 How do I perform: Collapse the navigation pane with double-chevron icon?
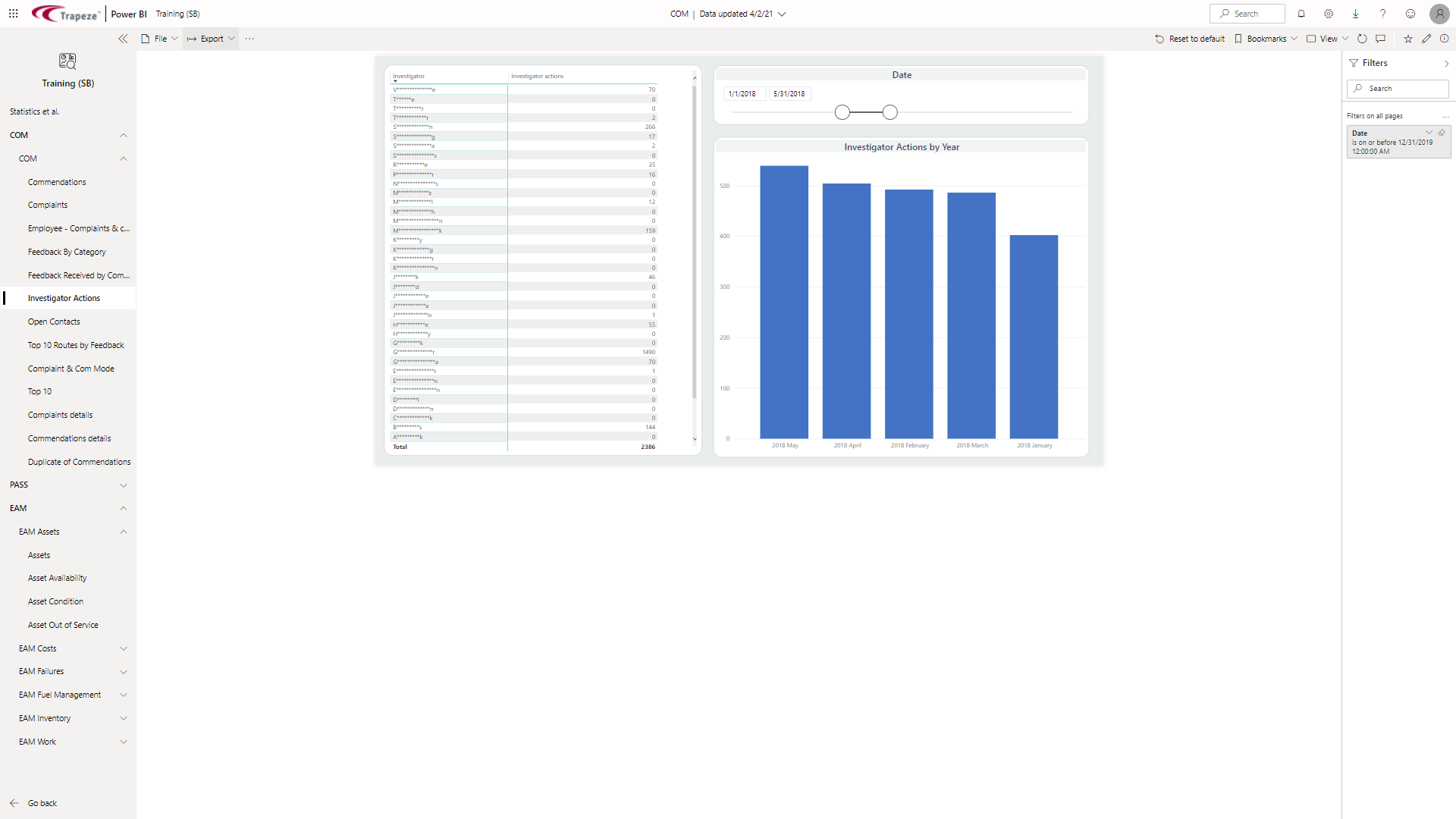(123, 39)
